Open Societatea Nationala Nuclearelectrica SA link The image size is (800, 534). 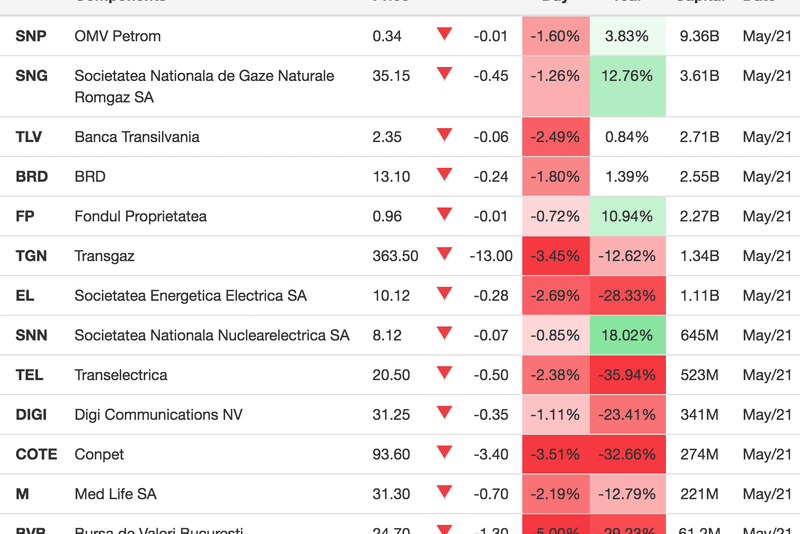[212, 335]
